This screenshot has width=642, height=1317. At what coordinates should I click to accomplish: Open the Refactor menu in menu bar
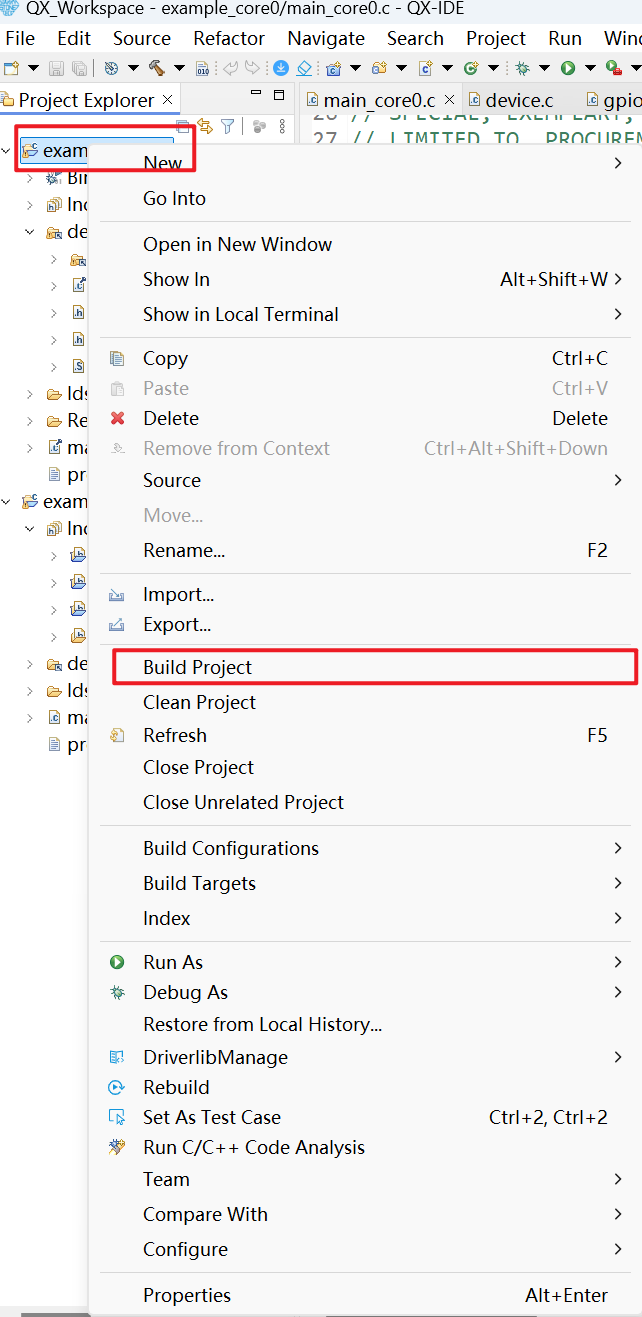pyautogui.click(x=229, y=38)
